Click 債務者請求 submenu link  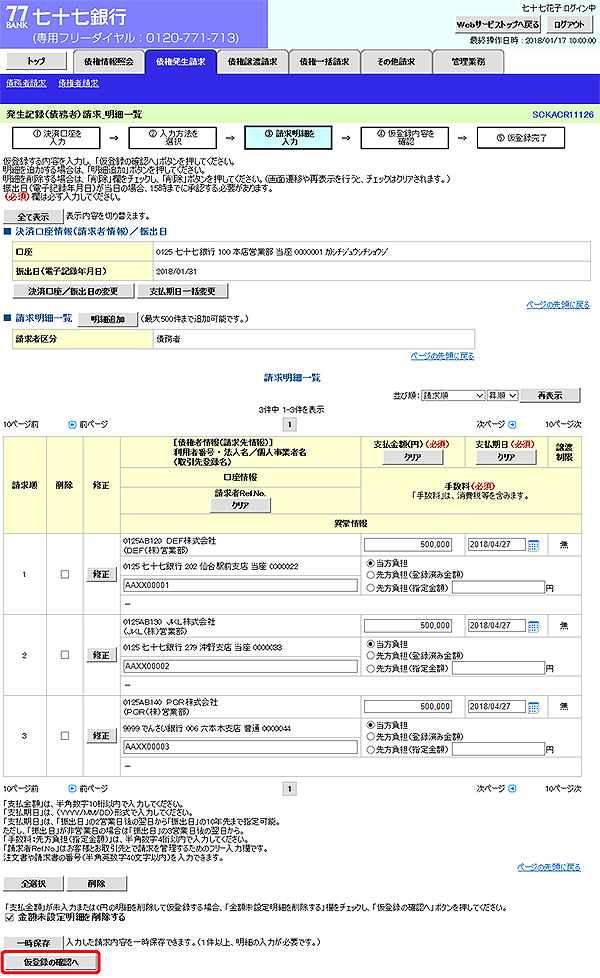(26, 84)
